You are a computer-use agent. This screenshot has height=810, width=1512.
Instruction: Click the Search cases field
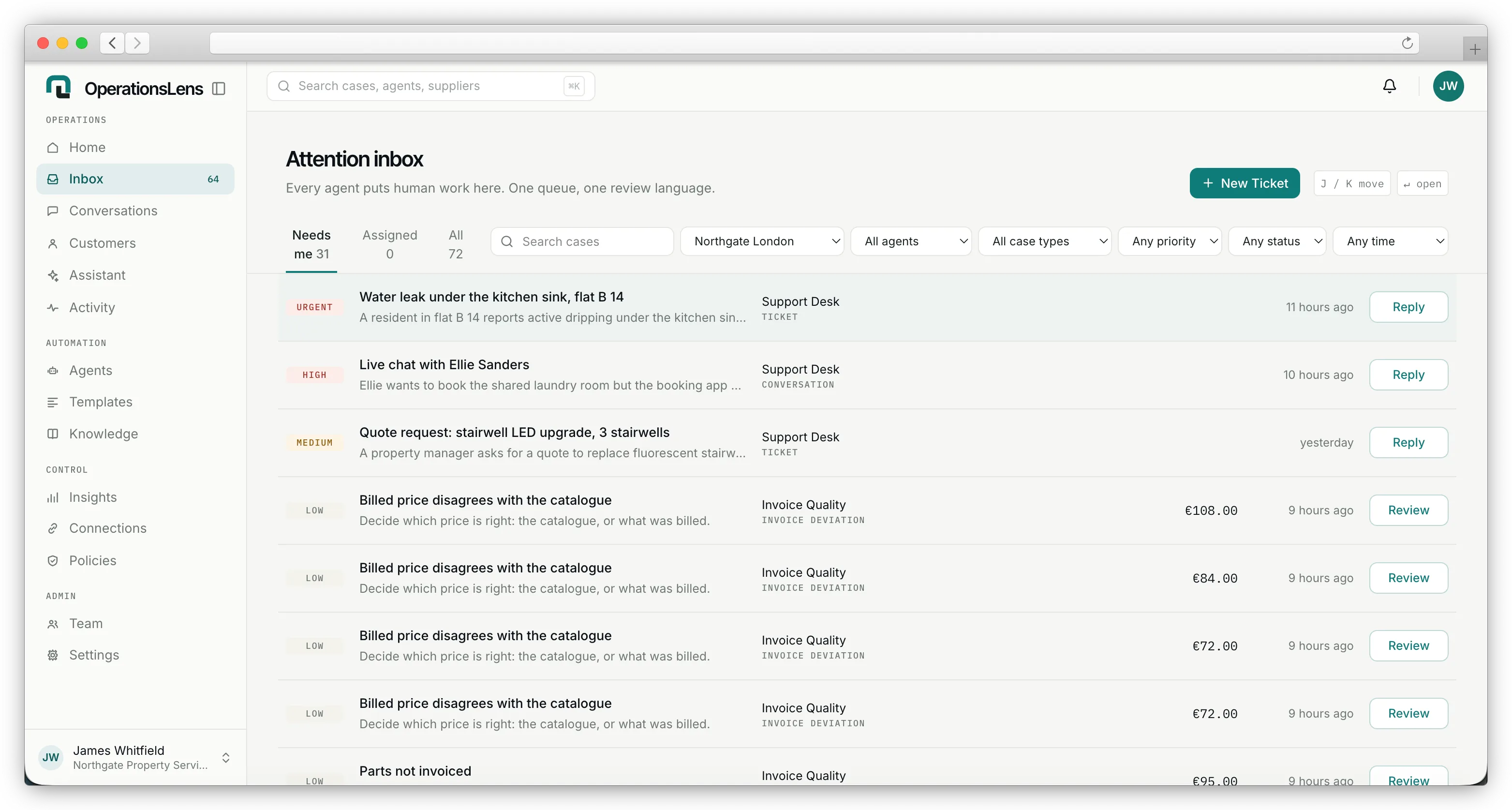click(x=582, y=241)
